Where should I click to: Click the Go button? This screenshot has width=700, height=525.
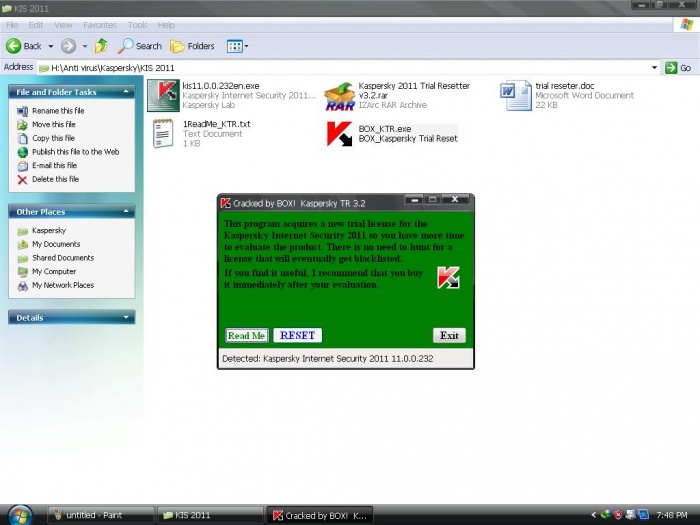(678, 68)
